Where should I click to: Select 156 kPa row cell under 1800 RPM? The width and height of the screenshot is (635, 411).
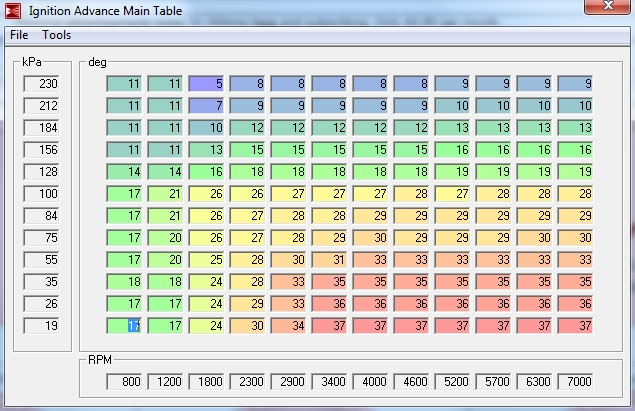click(x=206, y=150)
